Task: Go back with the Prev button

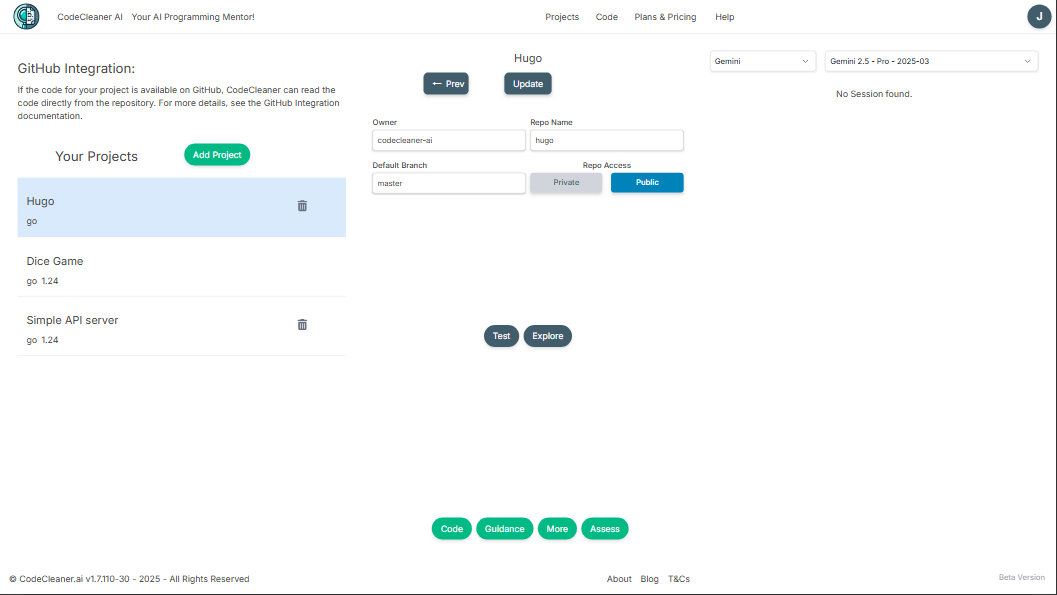Action: [446, 84]
